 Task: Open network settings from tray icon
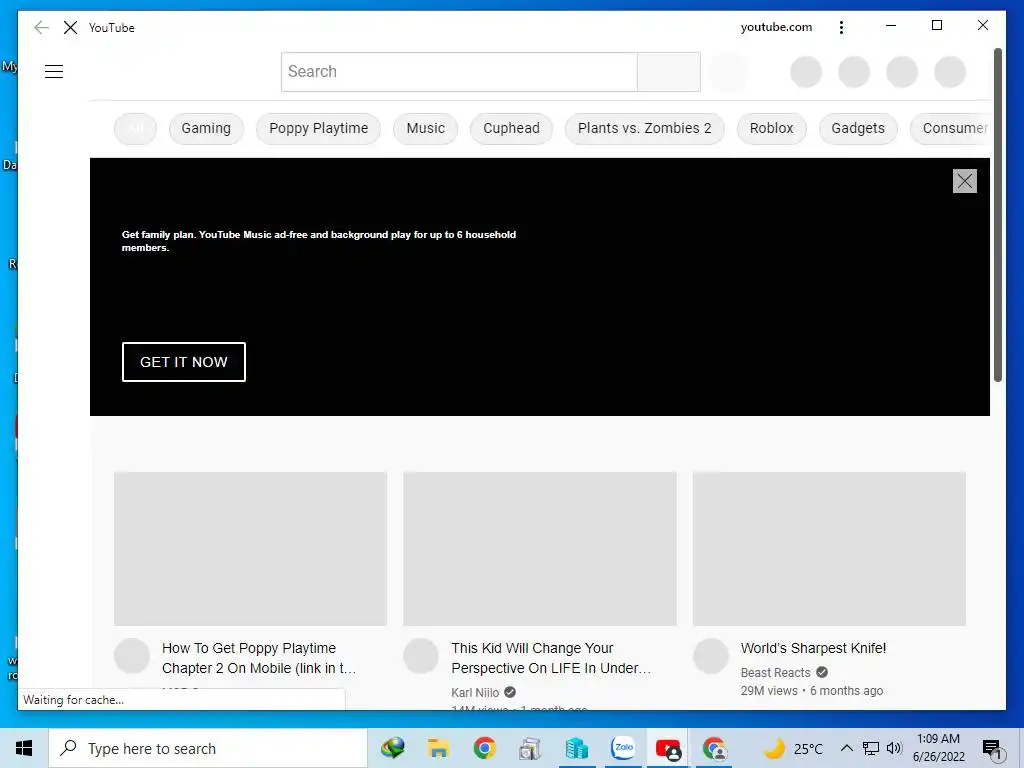click(x=871, y=748)
